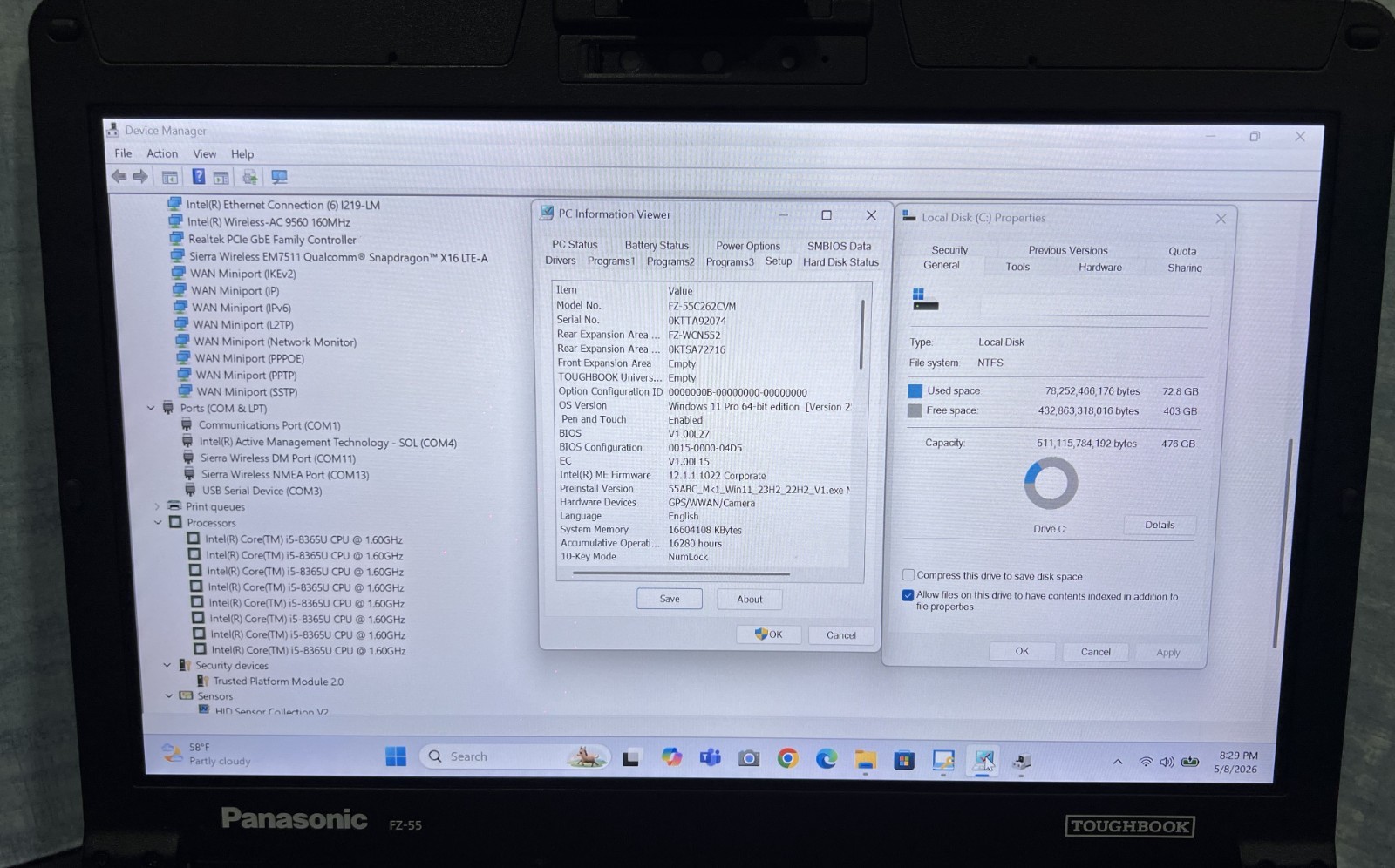Click Details button under Drive C chart
This screenshot has width=1395, height=868.
[x=1160, y=525]
